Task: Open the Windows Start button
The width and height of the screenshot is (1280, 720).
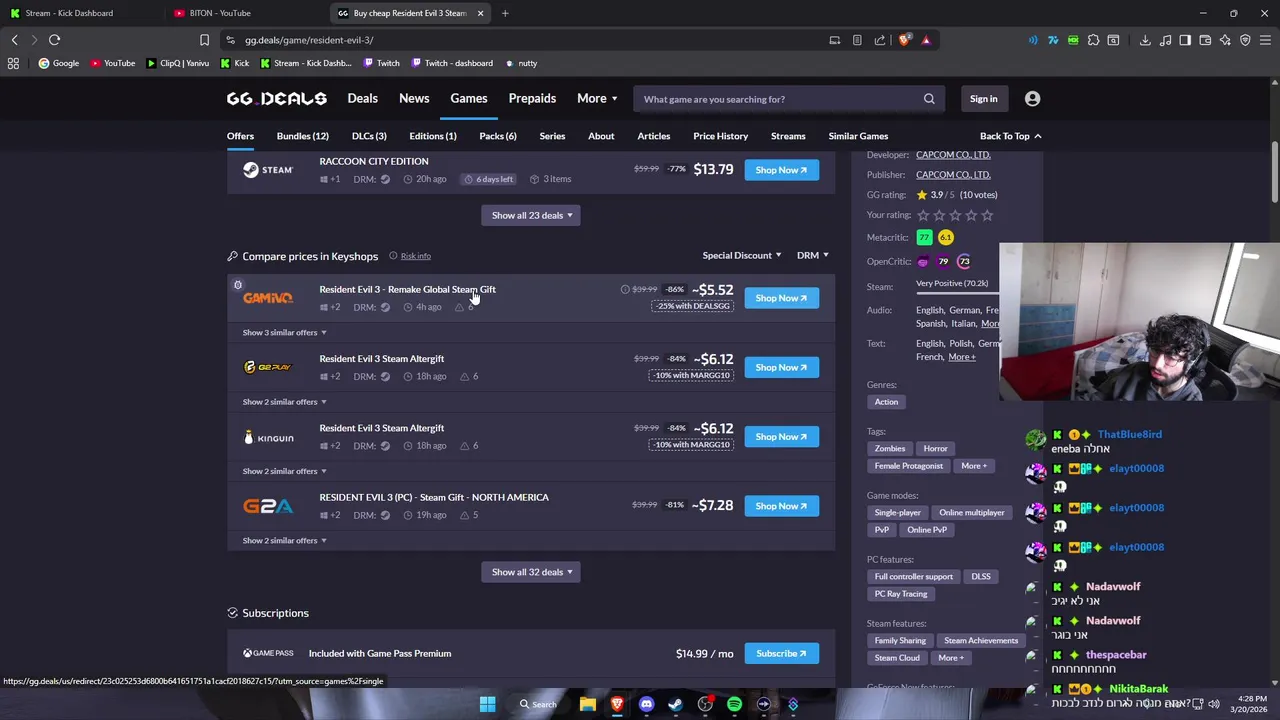Action: click(487, 704)
